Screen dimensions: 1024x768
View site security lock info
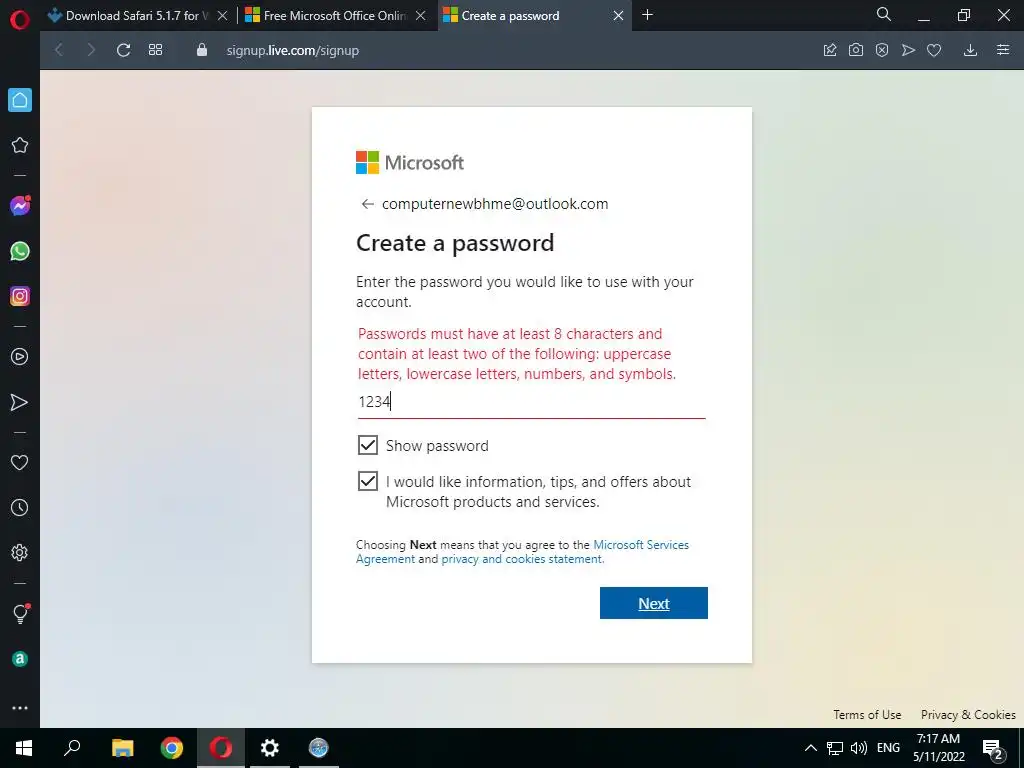[x=202, y=50]
